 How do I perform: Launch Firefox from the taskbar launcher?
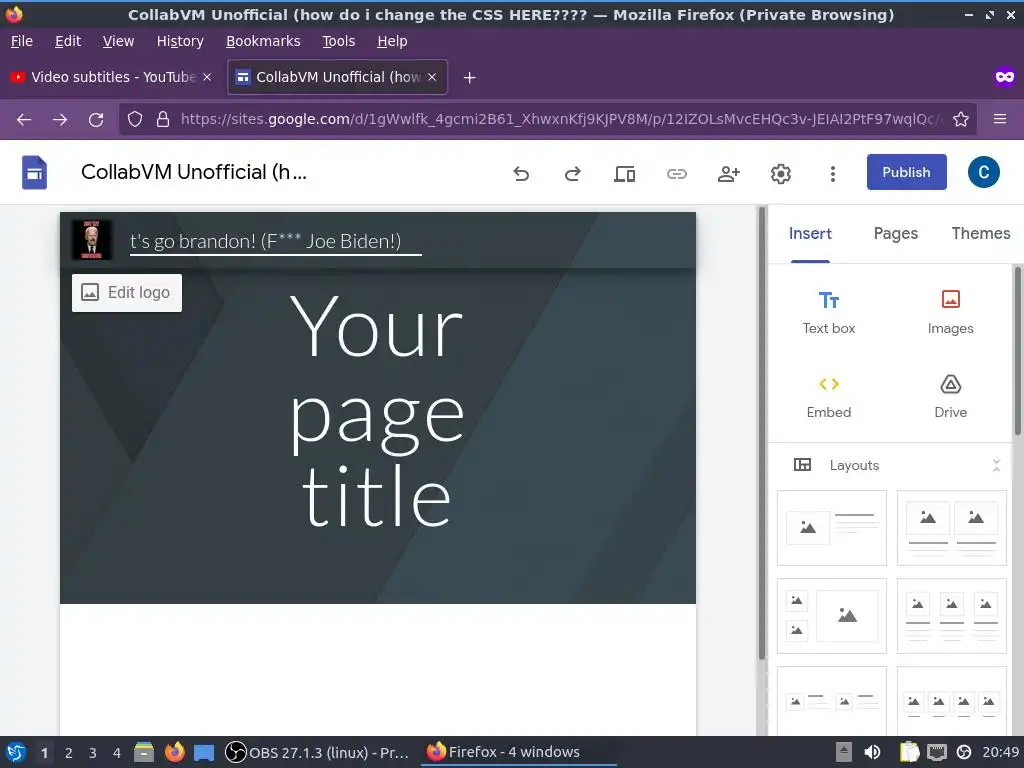pos(174,752)
